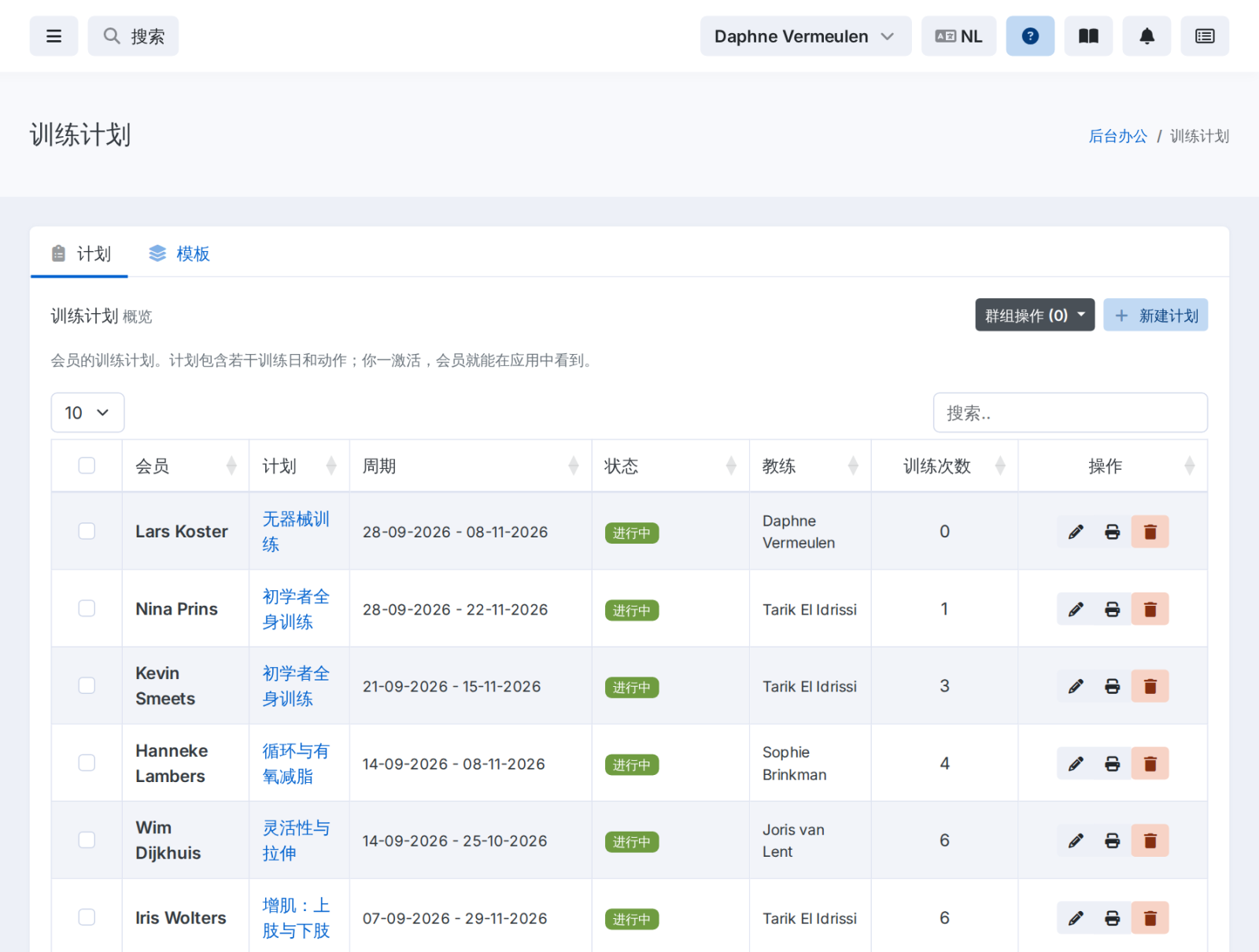The image size is (1259, 952).
Task: Open the 循环与有氧减脂 plan link
Action: click(295, 763)
